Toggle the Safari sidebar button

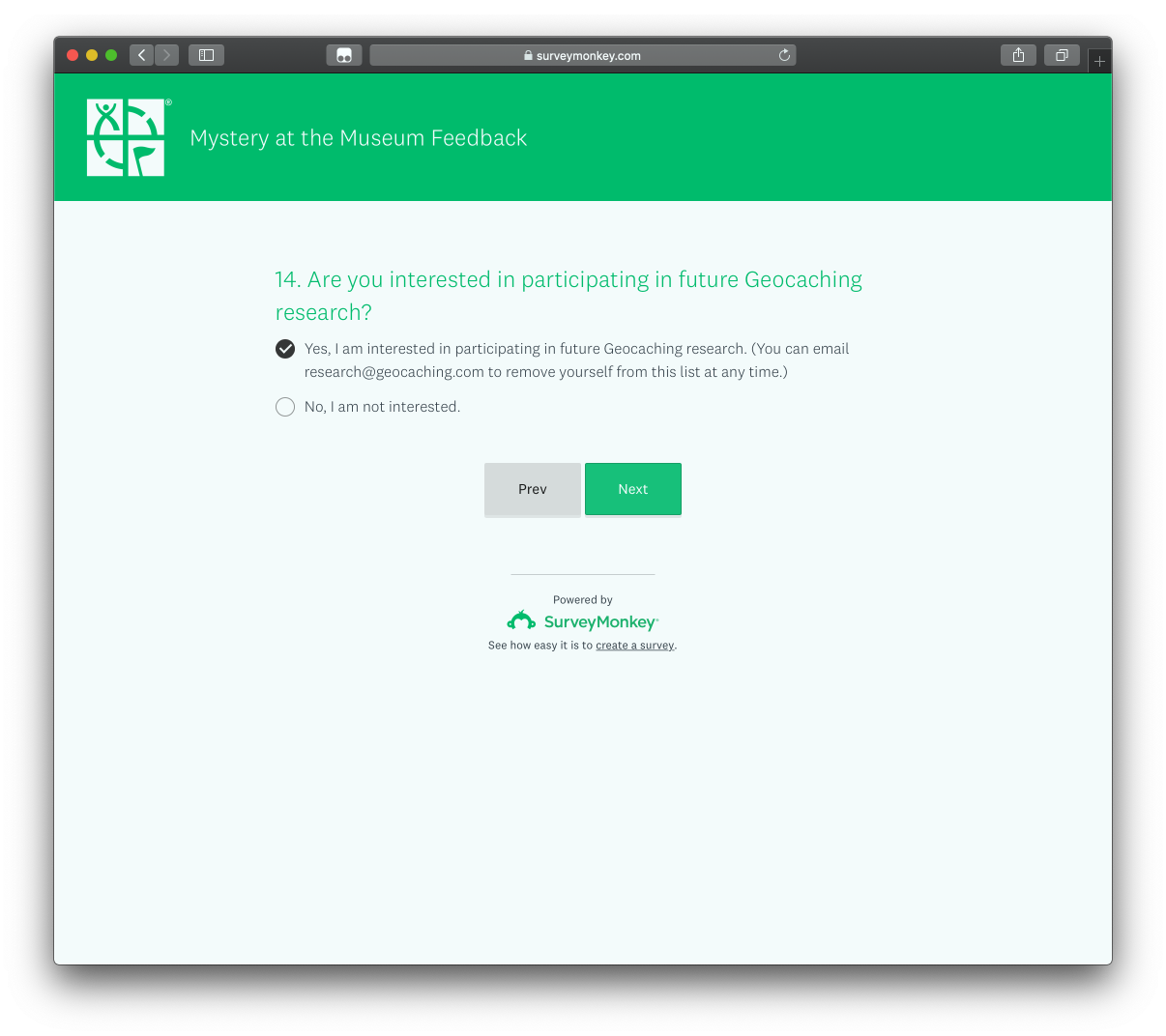point(206,55)
